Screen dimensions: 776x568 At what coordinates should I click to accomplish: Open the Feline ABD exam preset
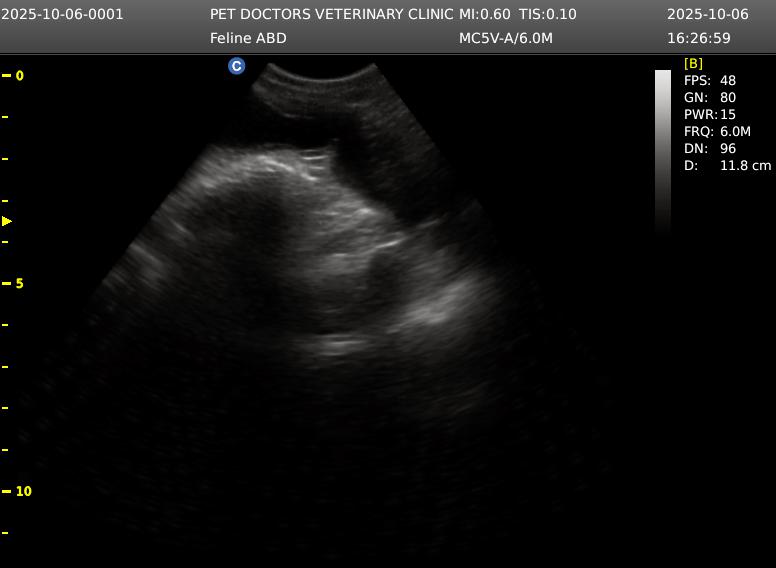248,38
